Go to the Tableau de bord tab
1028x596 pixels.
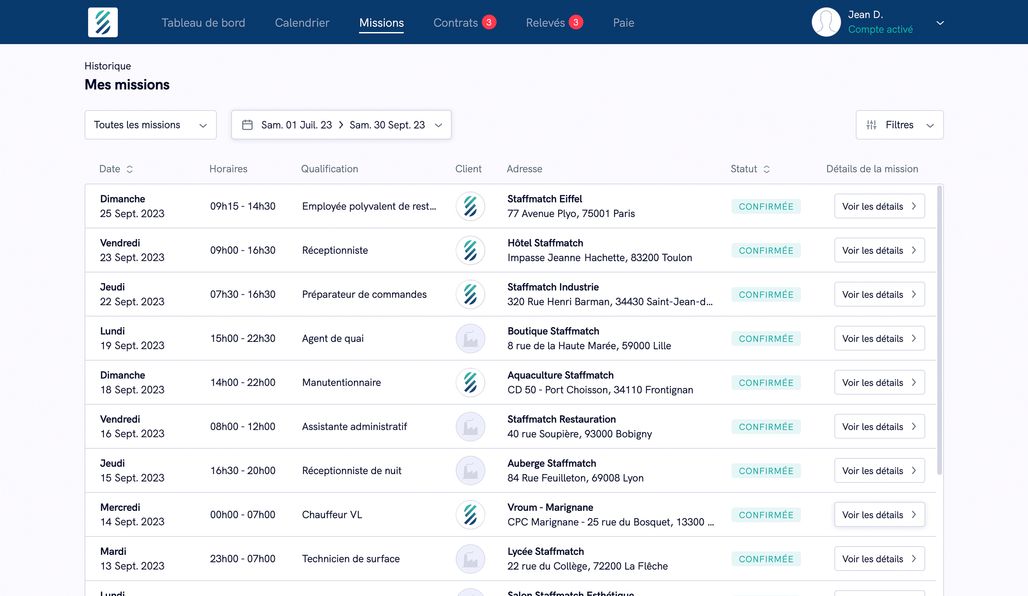click(x=203, y=22)
